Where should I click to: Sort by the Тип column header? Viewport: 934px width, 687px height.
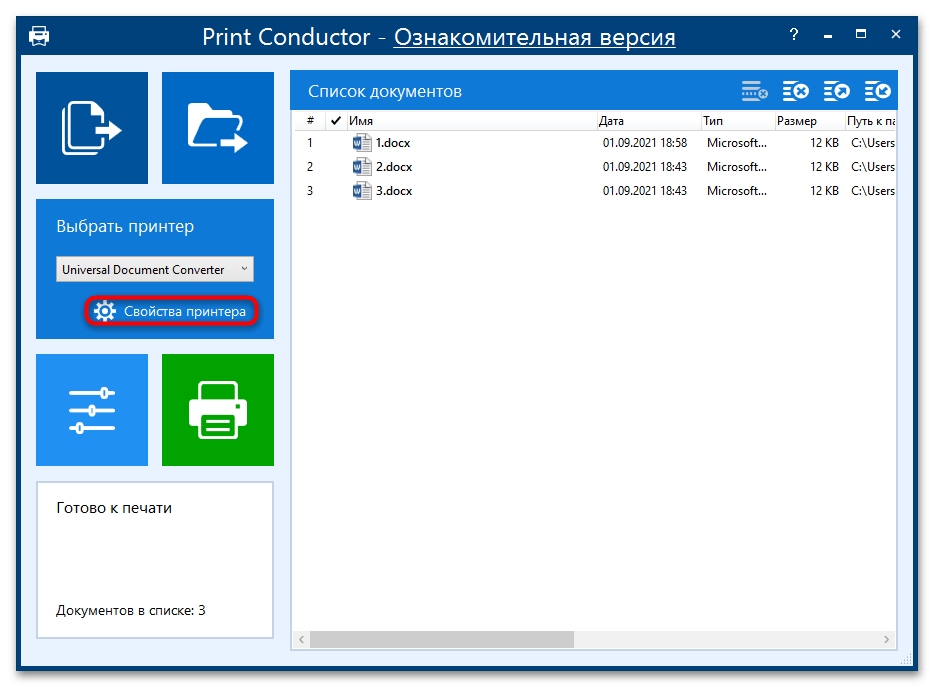pyautogui.click(x=737, y=121)
